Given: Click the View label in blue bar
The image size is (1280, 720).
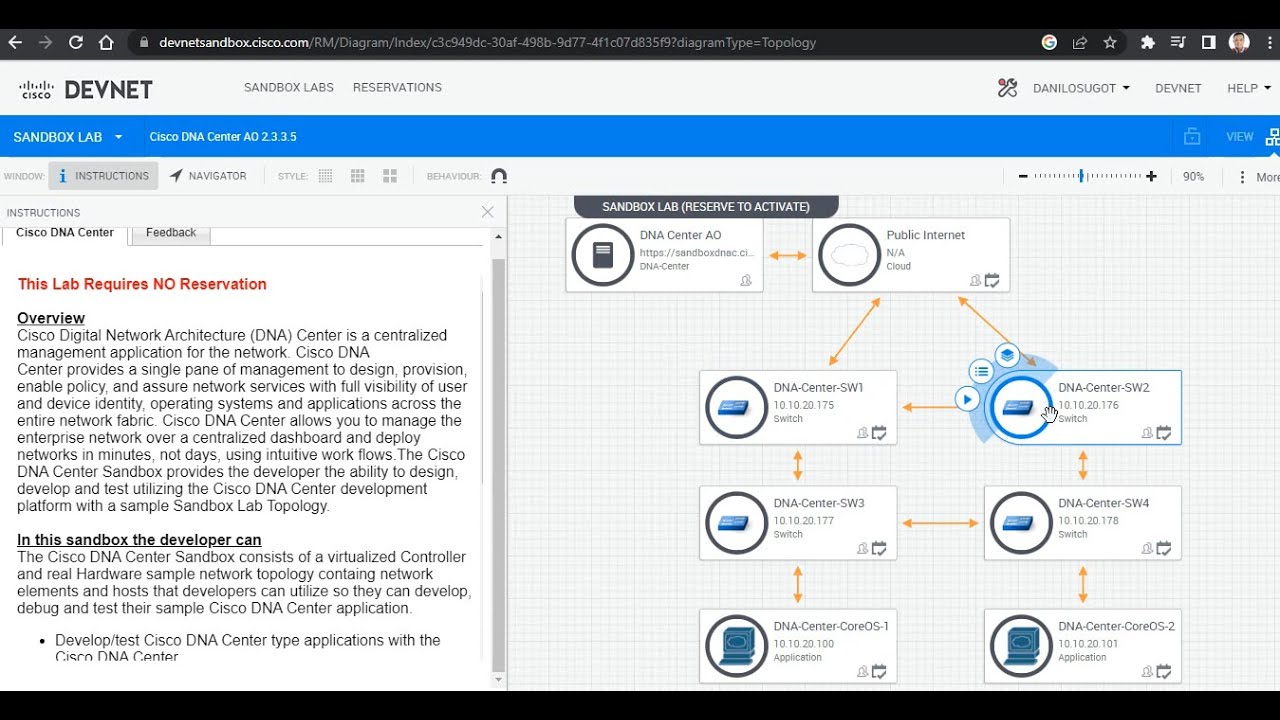Looking at the screenshot, I should tap(1239, 137).
